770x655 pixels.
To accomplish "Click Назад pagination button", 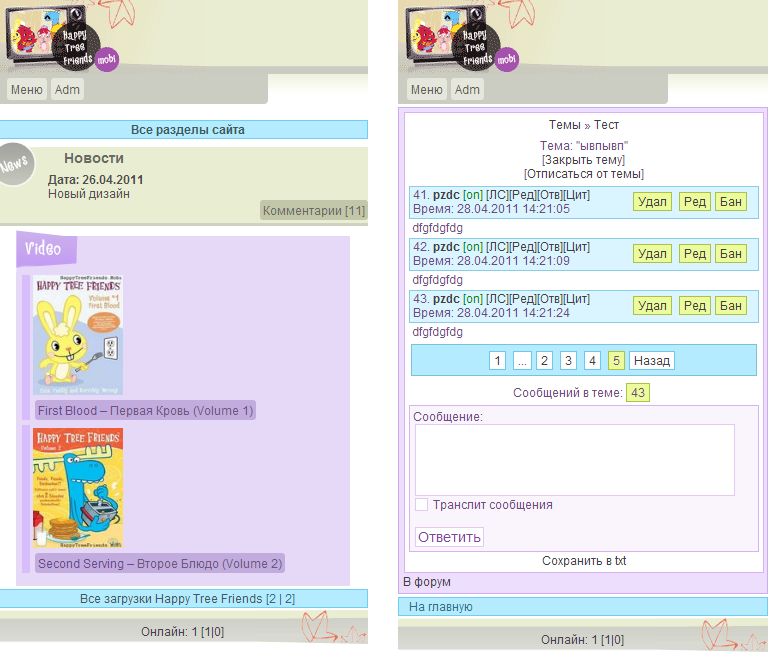I will 652,361.
